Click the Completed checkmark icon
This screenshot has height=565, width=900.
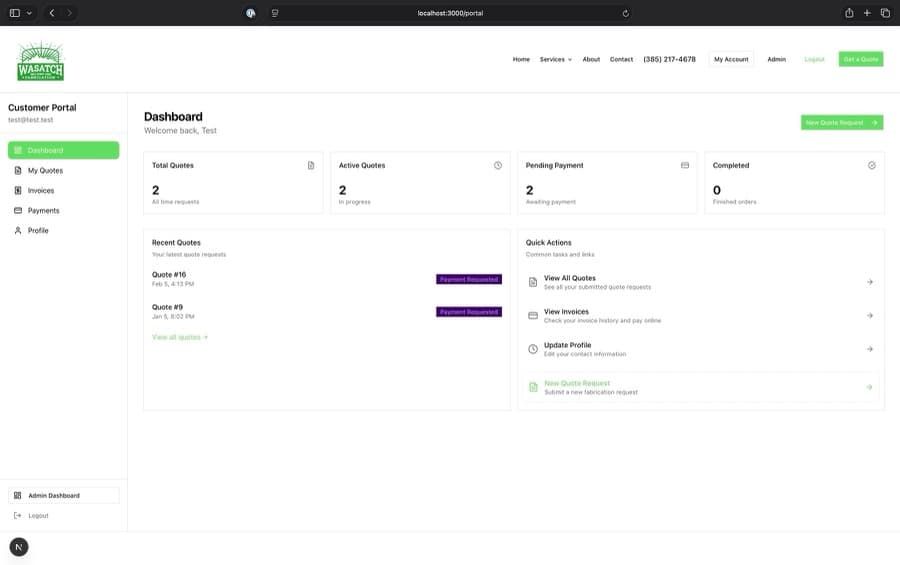[x=871, y=165]
